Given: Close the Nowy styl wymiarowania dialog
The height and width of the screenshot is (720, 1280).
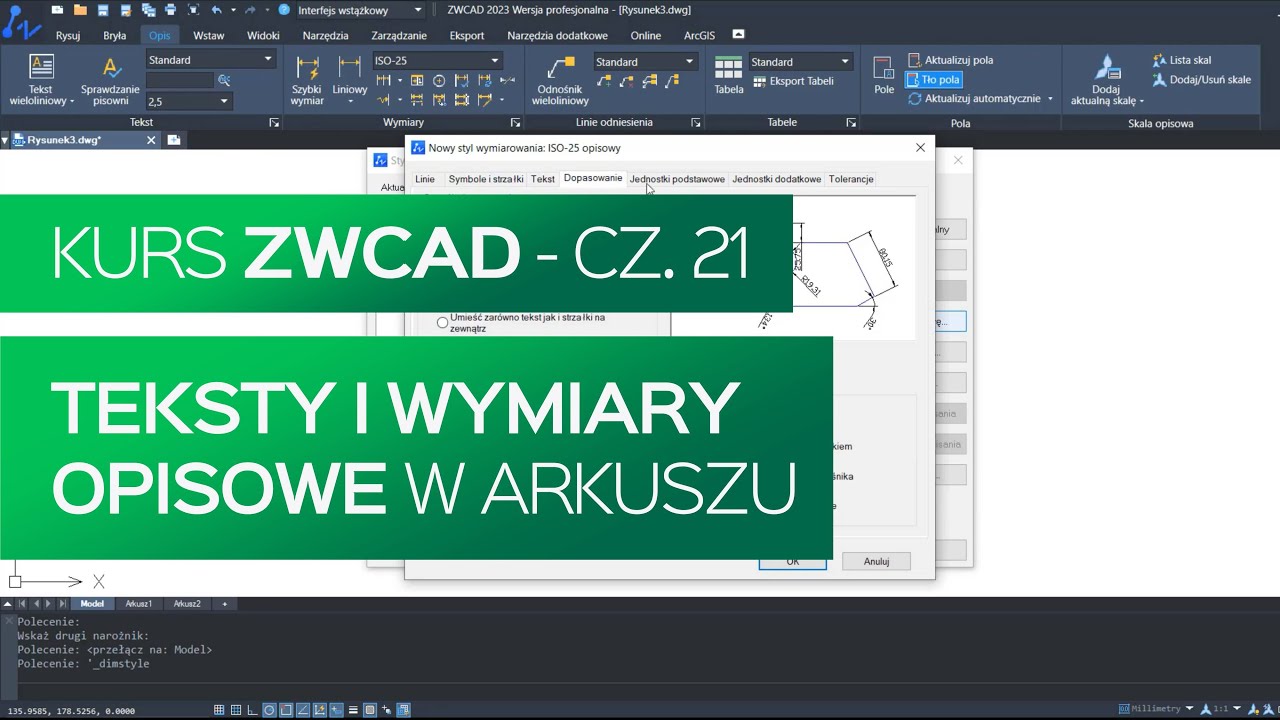Looking at the screenshot, I should point(920,147).
